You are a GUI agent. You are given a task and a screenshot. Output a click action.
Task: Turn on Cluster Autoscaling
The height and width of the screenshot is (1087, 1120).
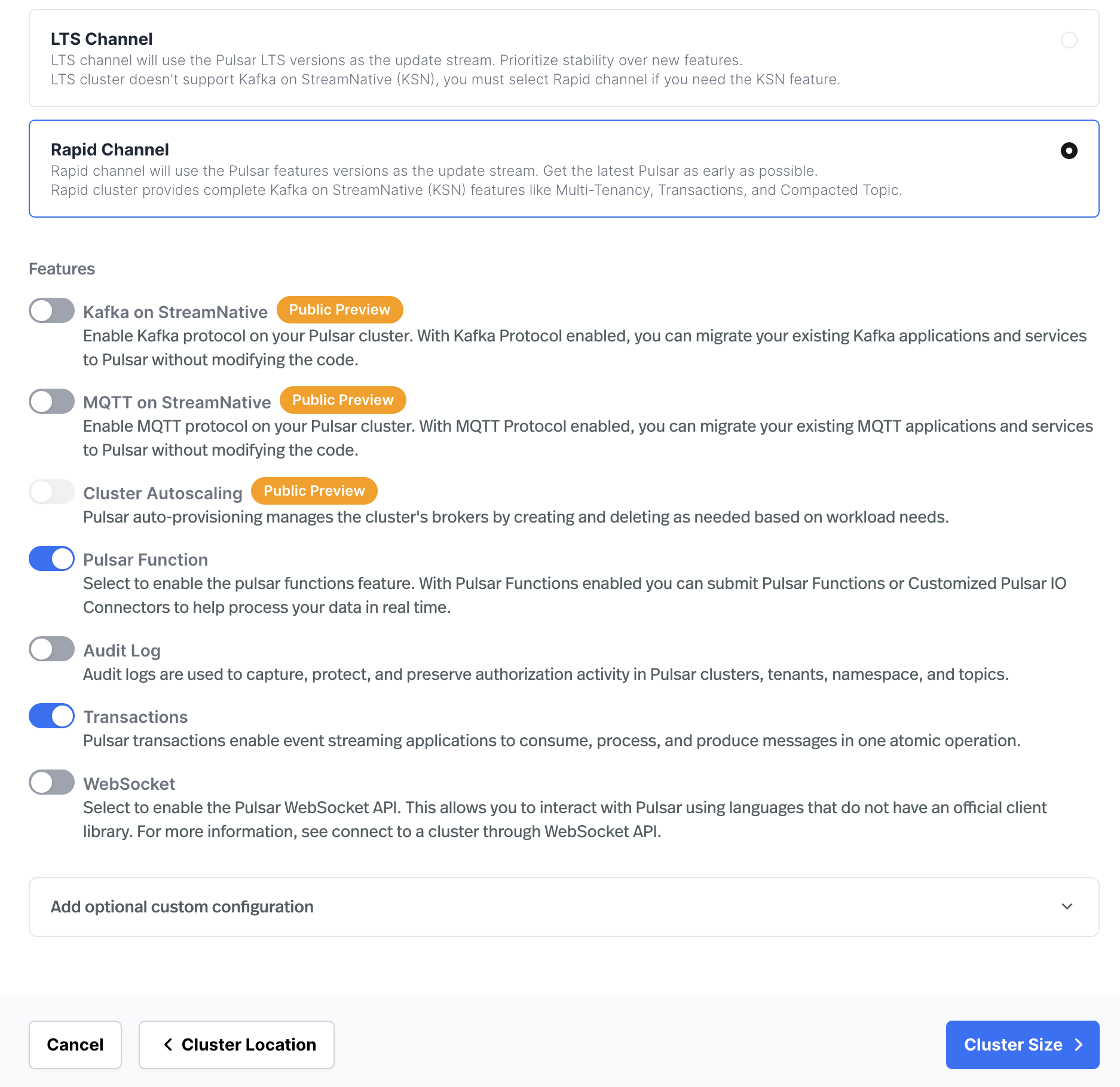click(x=51, y=491)
